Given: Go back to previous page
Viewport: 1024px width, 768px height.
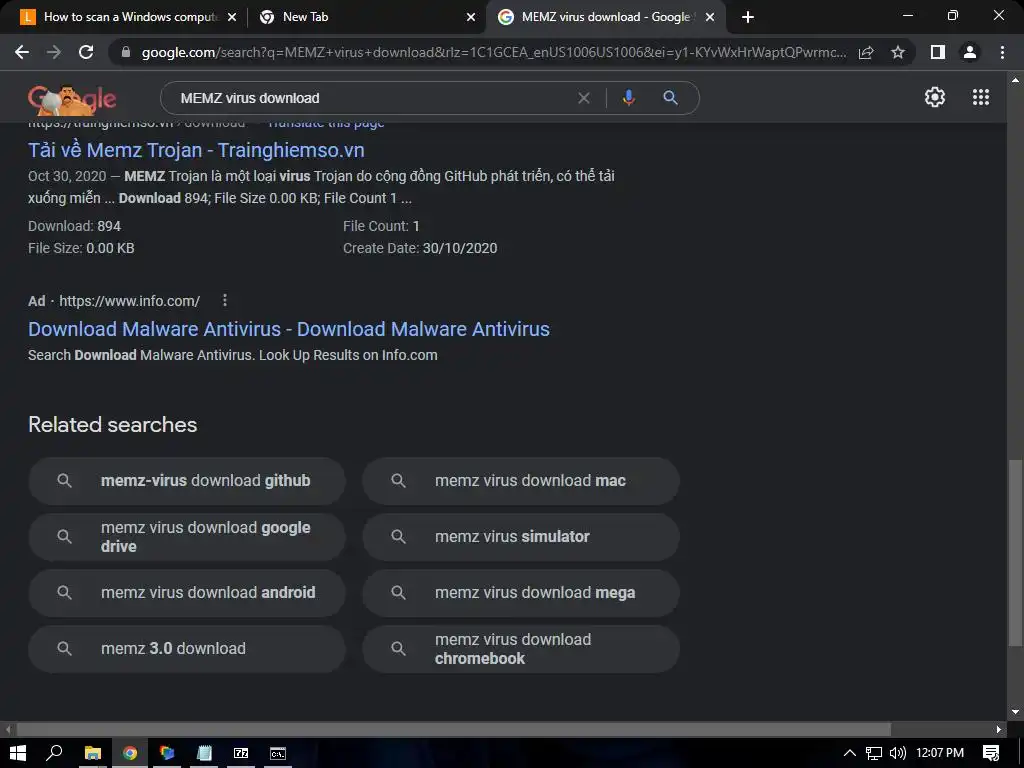Looking at the screenshot, I should [22, 52].
